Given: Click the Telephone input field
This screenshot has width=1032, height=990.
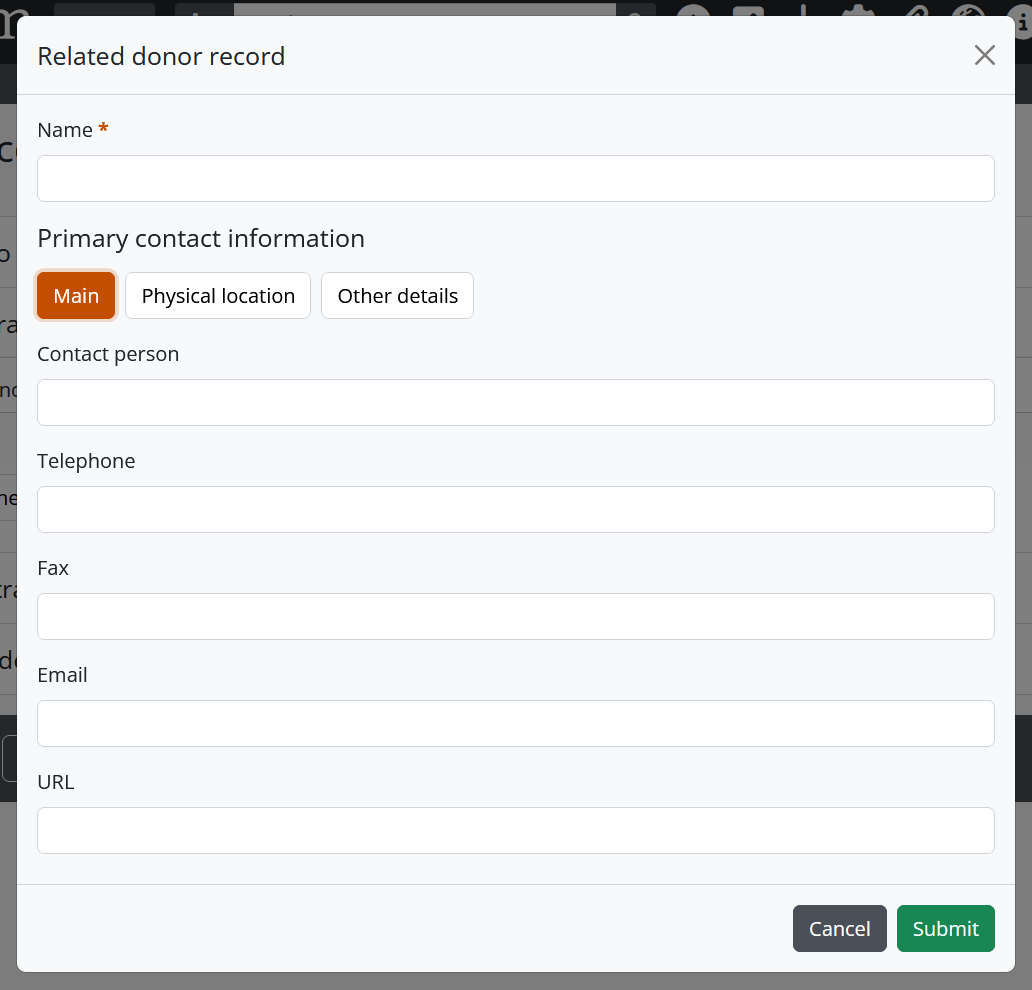Looking at the screenshot, I should (515, 510).
